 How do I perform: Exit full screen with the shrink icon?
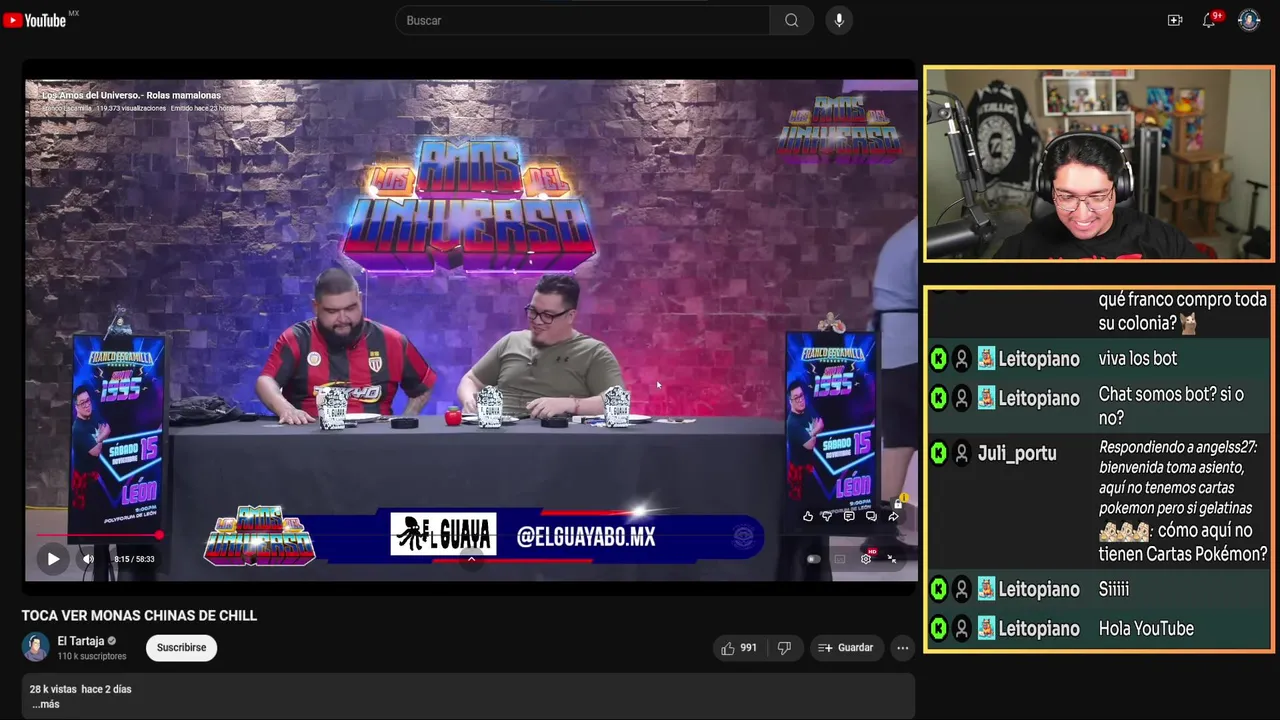(x=892, y=559)
